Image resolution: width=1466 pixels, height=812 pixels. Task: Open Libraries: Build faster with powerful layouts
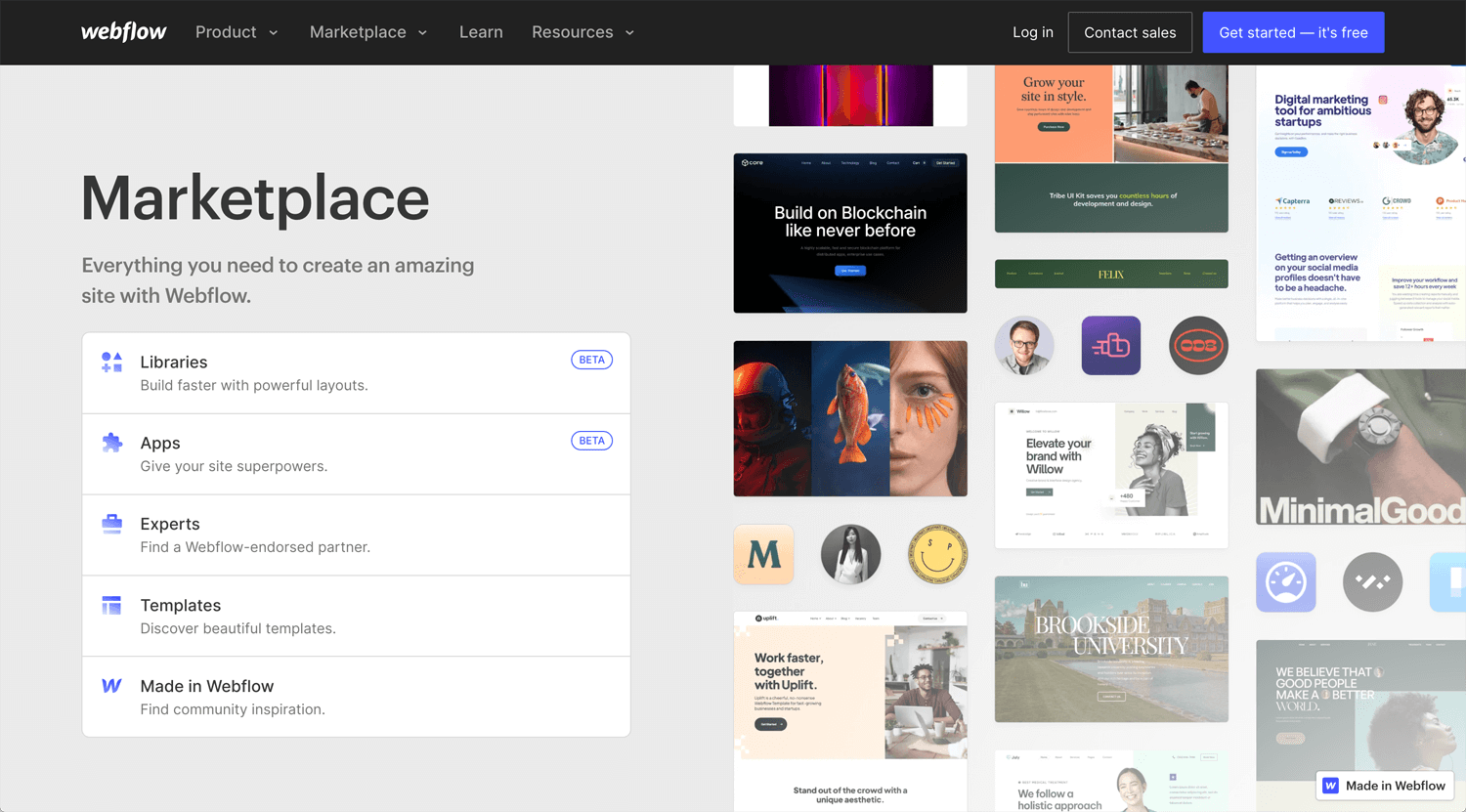(356, 373)
